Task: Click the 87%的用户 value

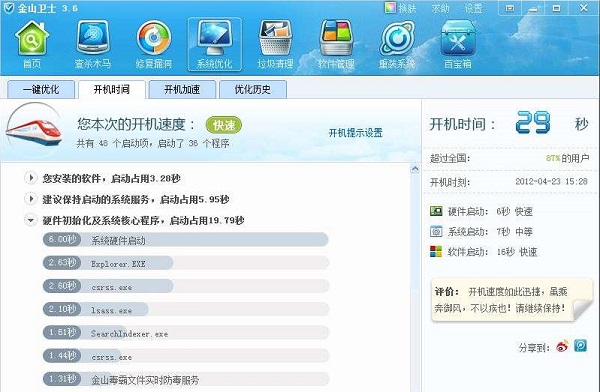Action: click(567, 158)
